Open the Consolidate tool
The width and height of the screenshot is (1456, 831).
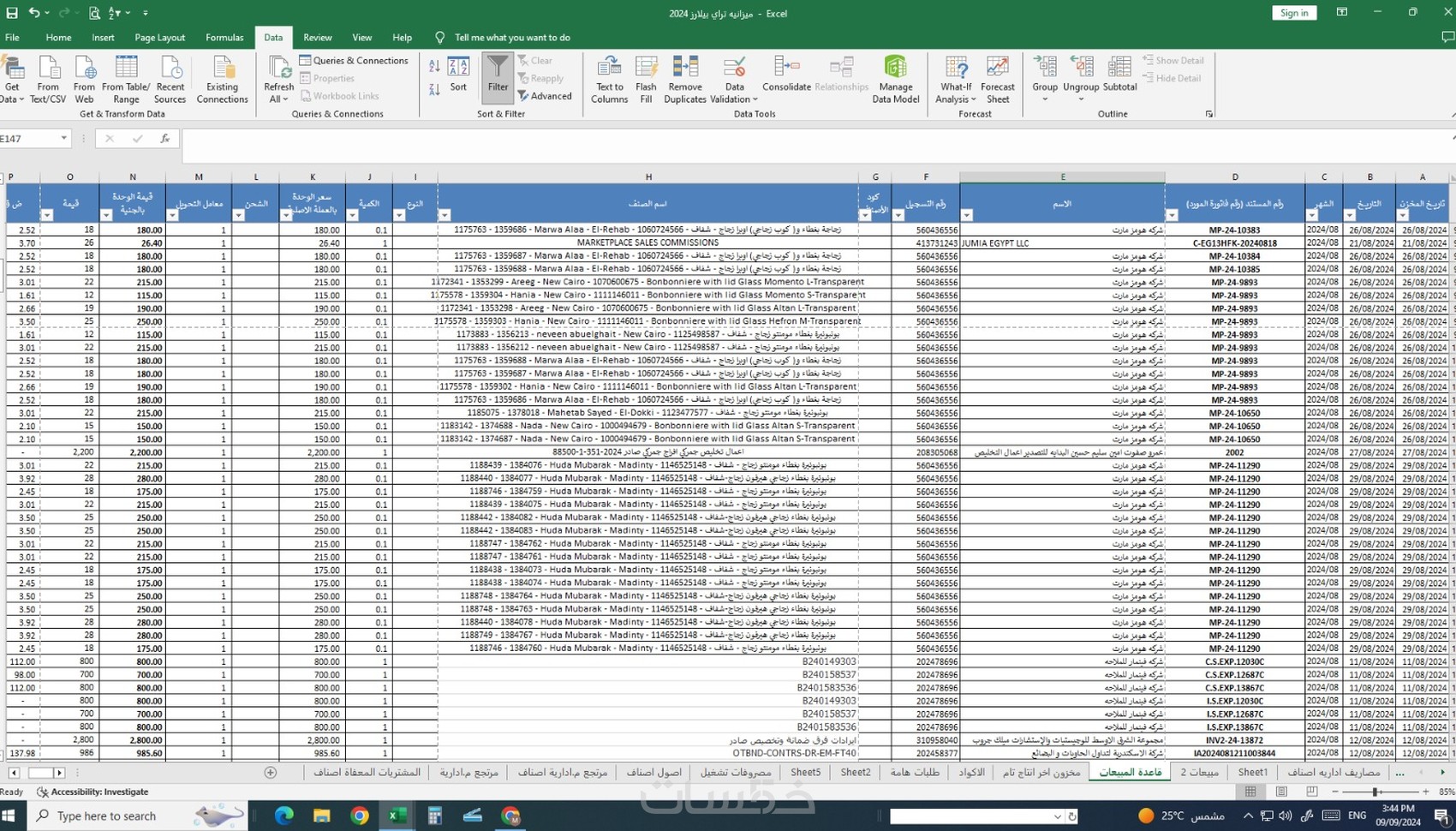tap(786, 75)
